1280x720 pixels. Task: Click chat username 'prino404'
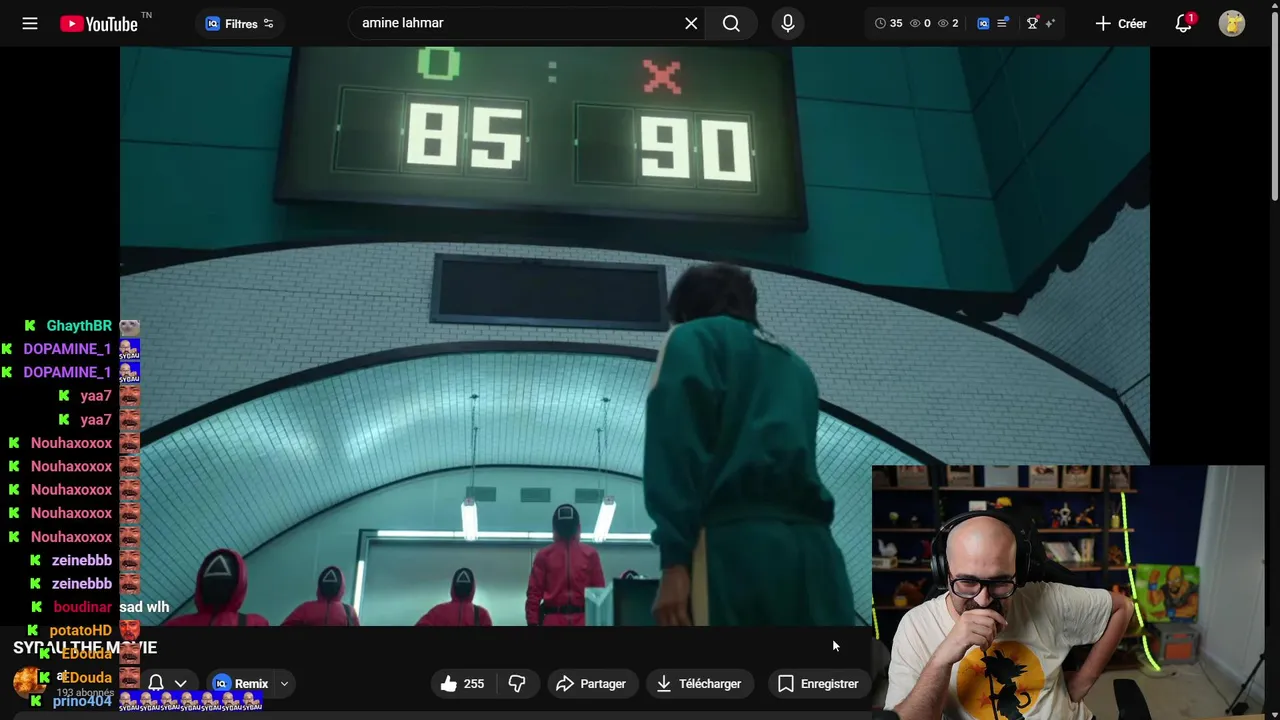pyautogui.click(x=82, y=702)
